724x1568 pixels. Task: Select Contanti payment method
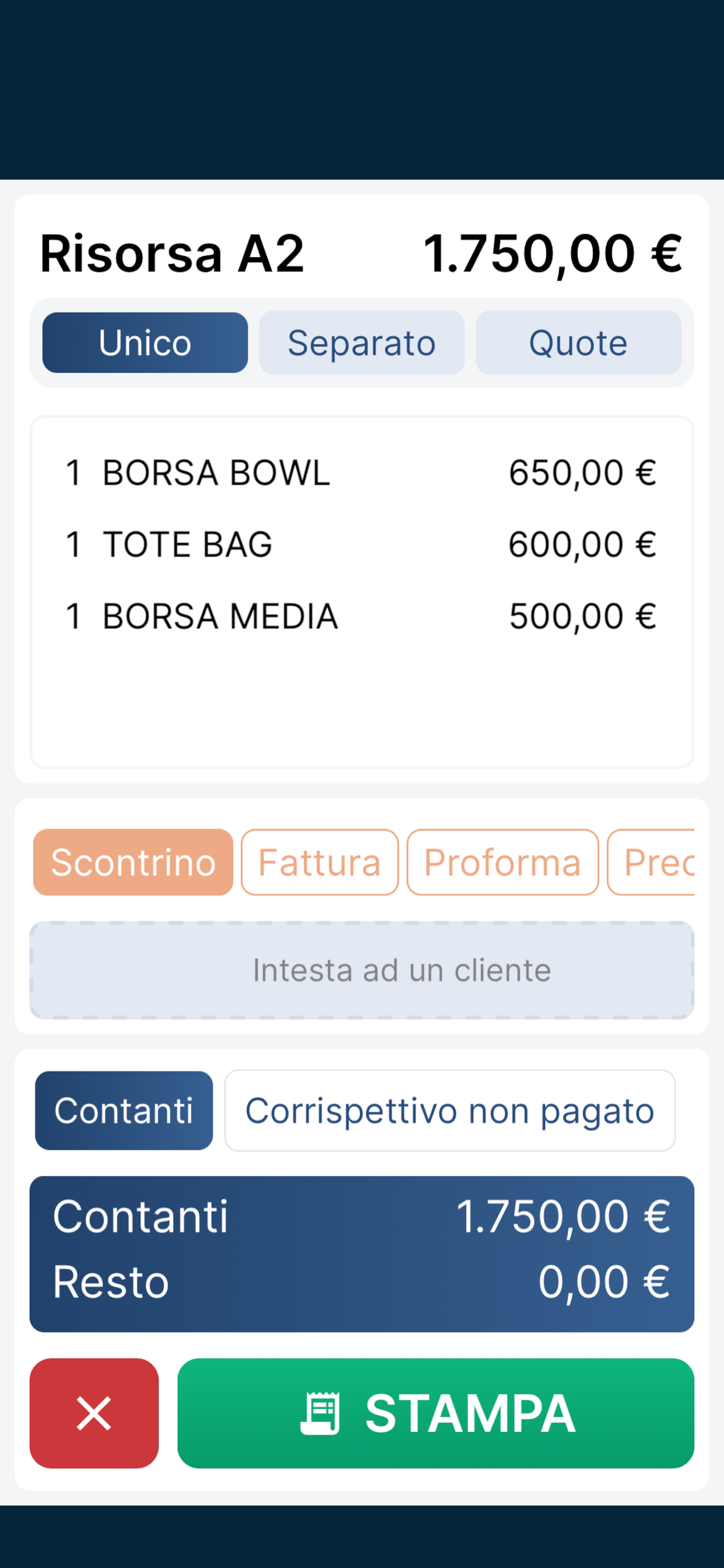124,1110
